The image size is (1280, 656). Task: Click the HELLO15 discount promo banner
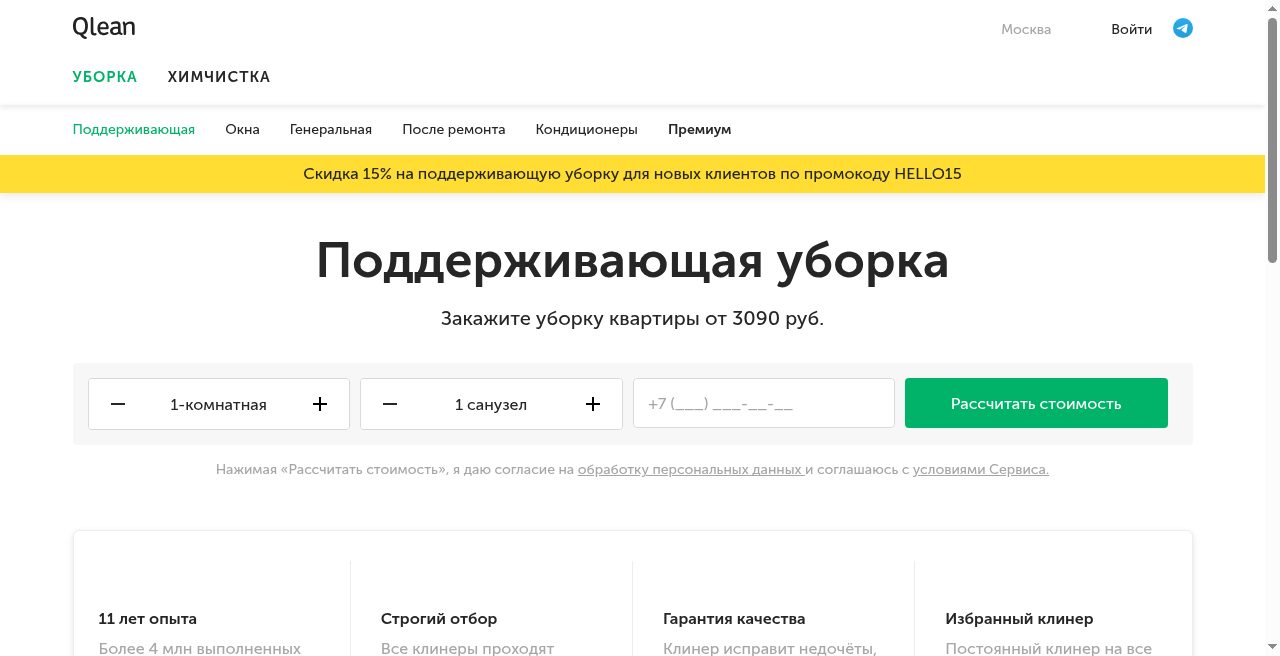(x=633, y=174)
